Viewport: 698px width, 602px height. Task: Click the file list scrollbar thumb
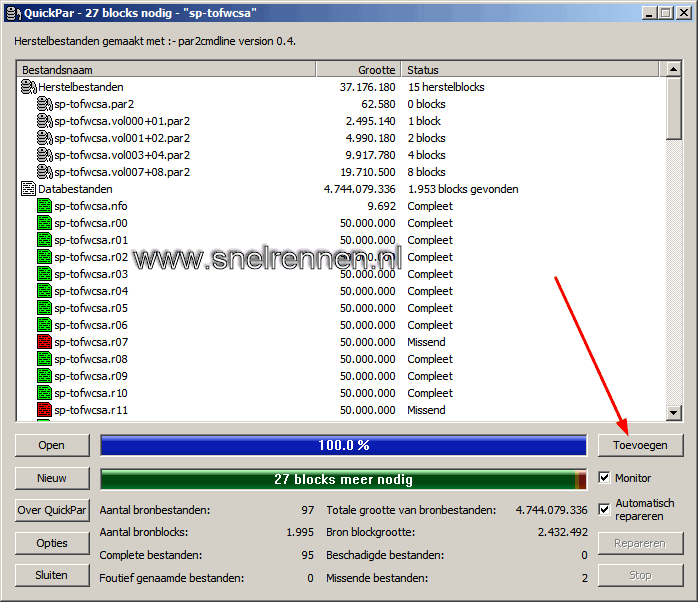tap(674, 109)
